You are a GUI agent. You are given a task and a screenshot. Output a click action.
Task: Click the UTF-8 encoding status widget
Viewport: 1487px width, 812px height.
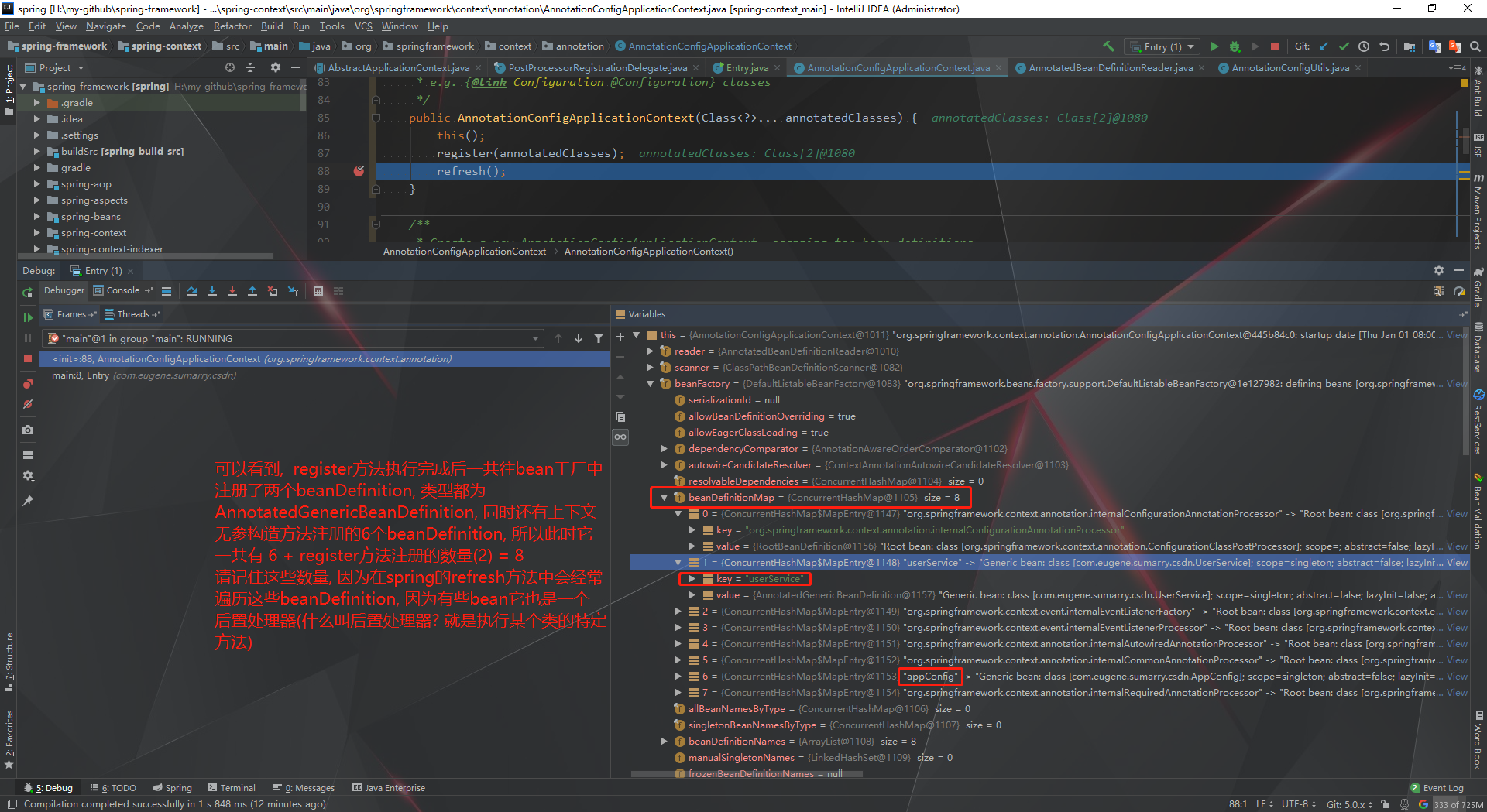1299,805
